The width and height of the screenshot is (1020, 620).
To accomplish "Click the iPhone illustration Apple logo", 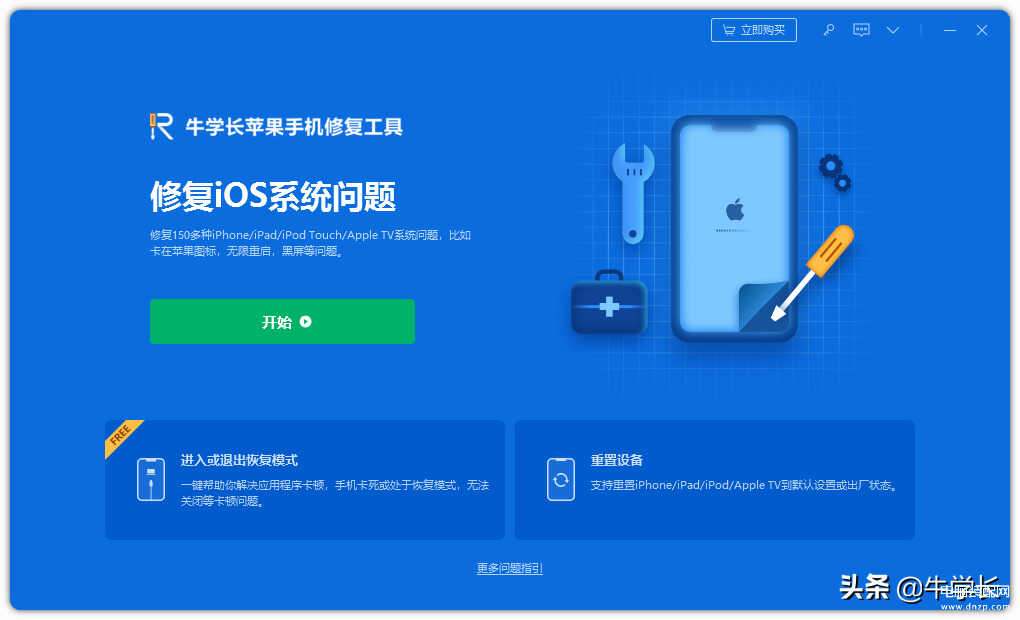I will tap(735, 209).
